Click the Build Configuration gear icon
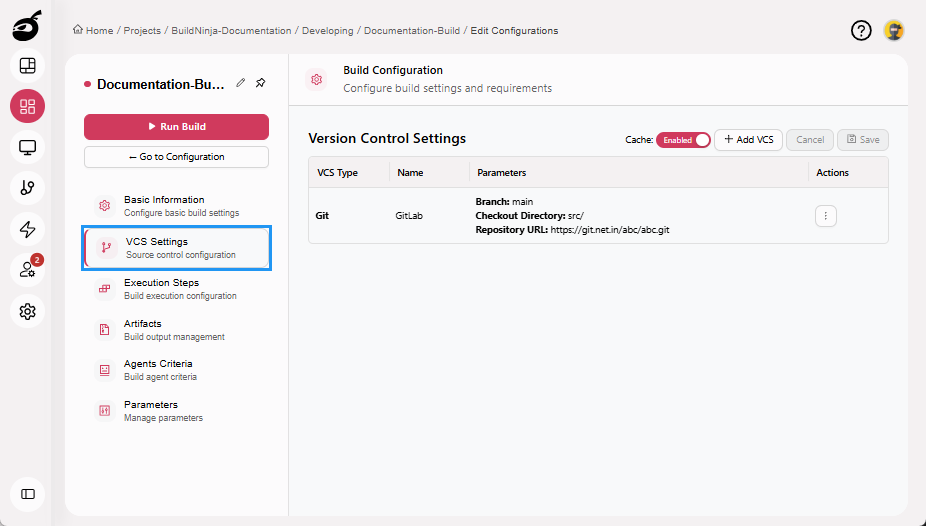This screenshot has height=526, width=926. pyautogui.click(x=317, y=79)
